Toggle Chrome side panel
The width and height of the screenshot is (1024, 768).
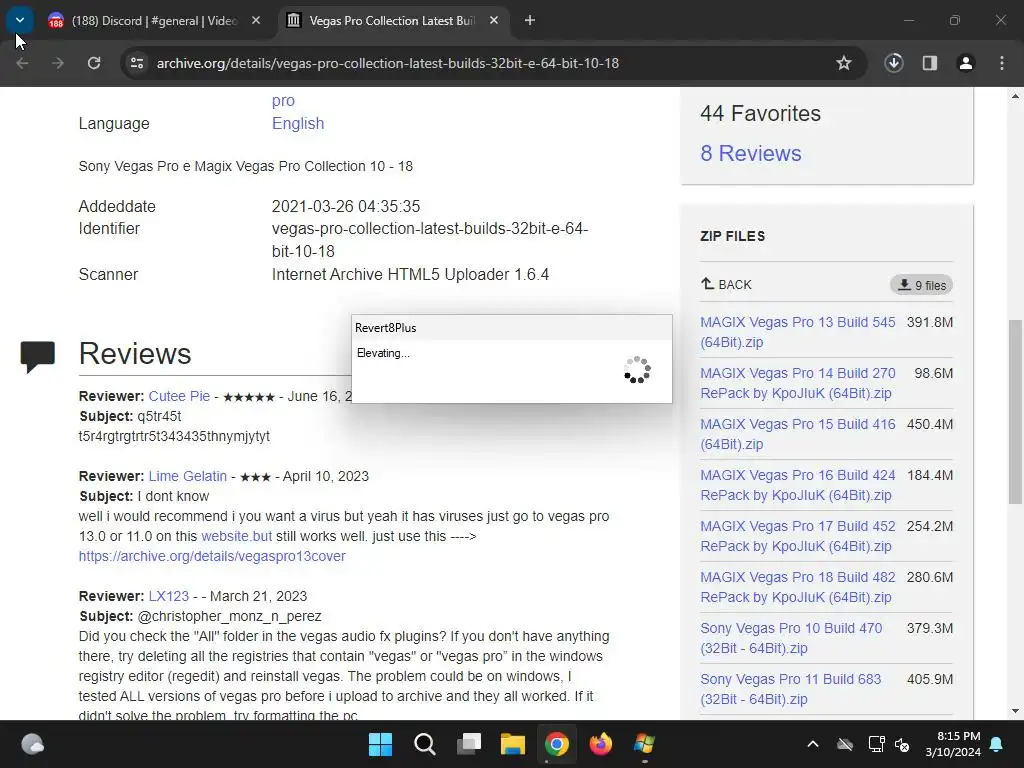(930, 63)
